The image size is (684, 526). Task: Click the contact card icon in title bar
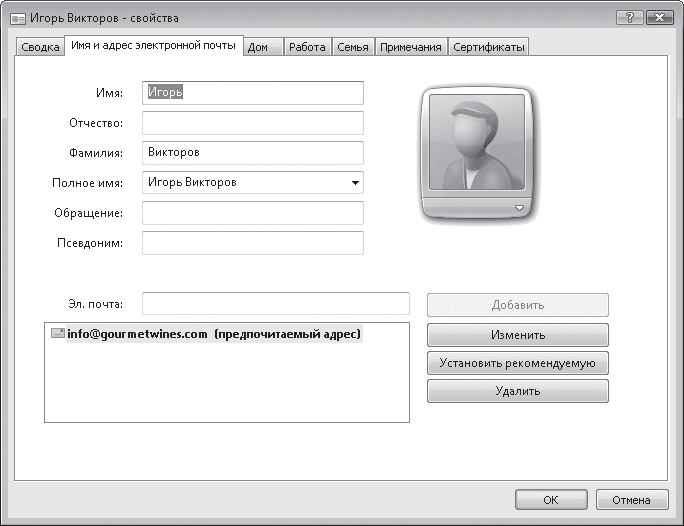[x=17, y=18]
